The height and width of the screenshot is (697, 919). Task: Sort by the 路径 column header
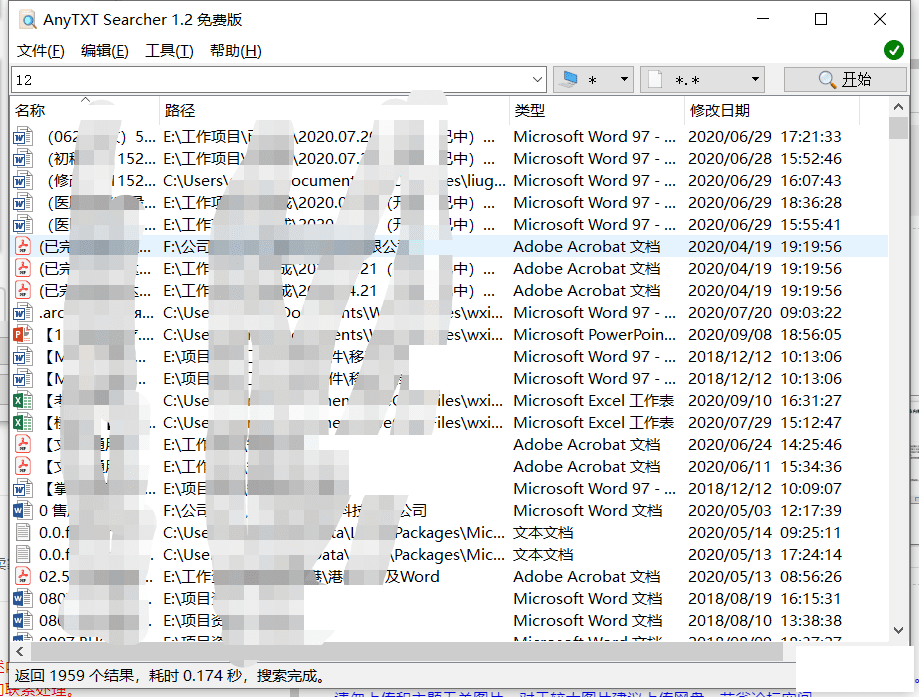335,110
